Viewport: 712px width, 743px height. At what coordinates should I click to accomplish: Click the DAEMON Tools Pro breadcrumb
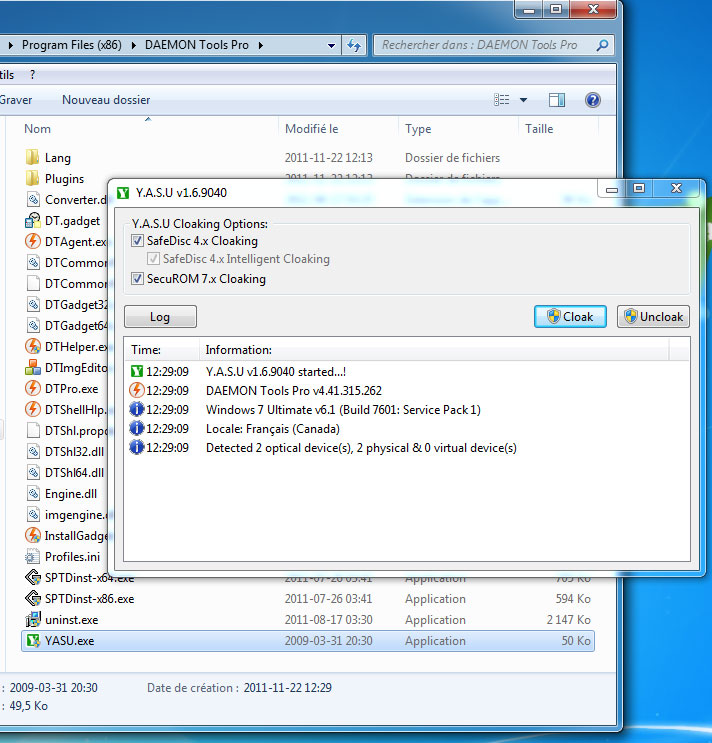[197, 45]
